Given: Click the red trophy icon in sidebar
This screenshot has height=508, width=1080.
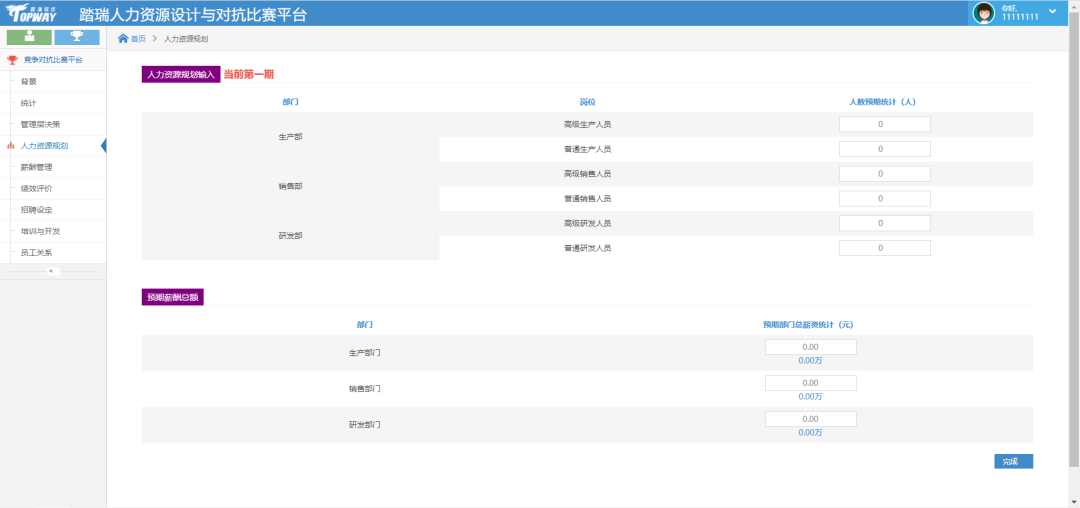Looking at the screenshot, I should pyautogui.click(x=12, y=60).
